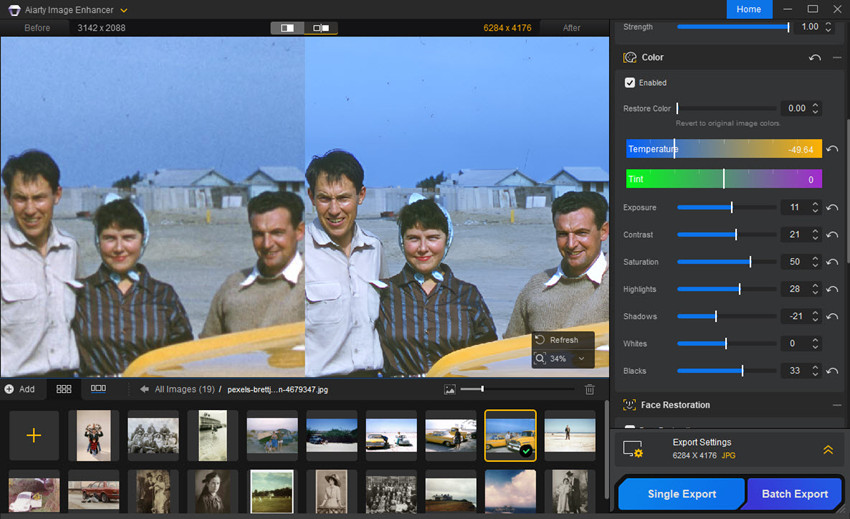This screenshot has width=850, height=519.
Task: Click the Strength value stepper arrows
Action: [x=828, y=27]
